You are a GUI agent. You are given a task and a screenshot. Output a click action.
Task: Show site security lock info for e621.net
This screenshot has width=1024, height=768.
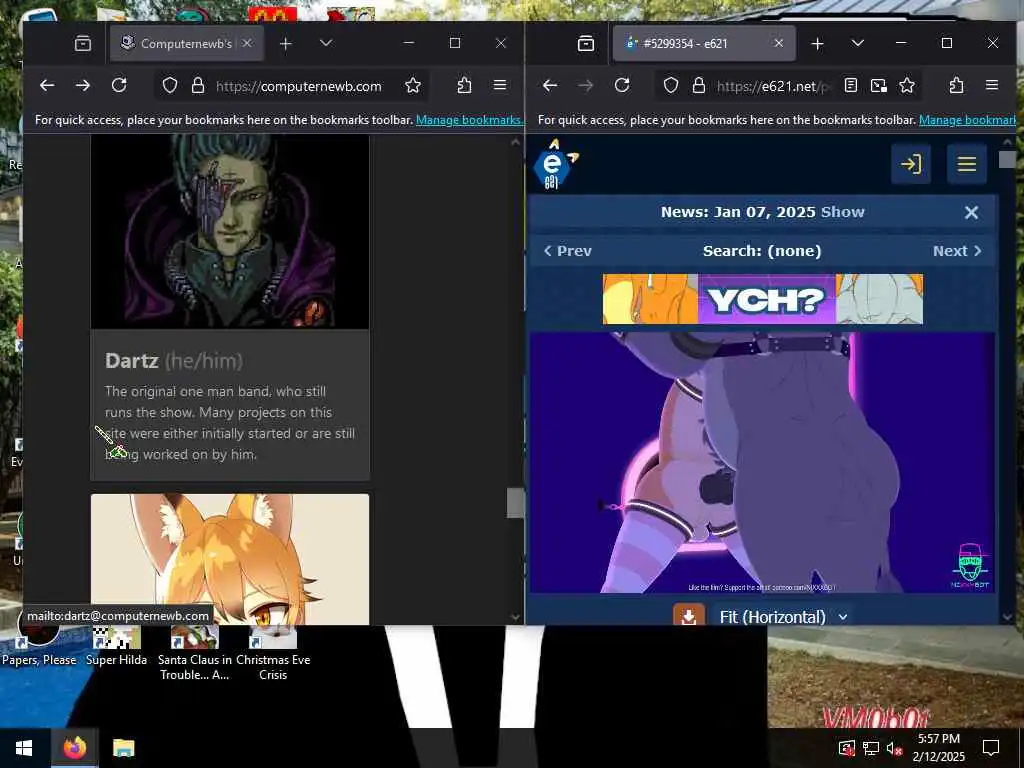pyautogui.click(x=699, y=86)
